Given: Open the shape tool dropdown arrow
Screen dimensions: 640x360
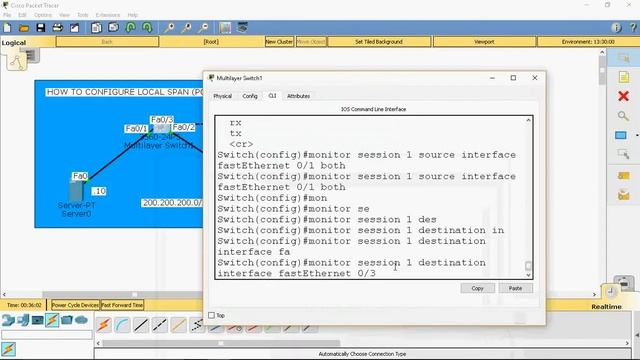Looking at the screenshot, I should coord(637,135).
